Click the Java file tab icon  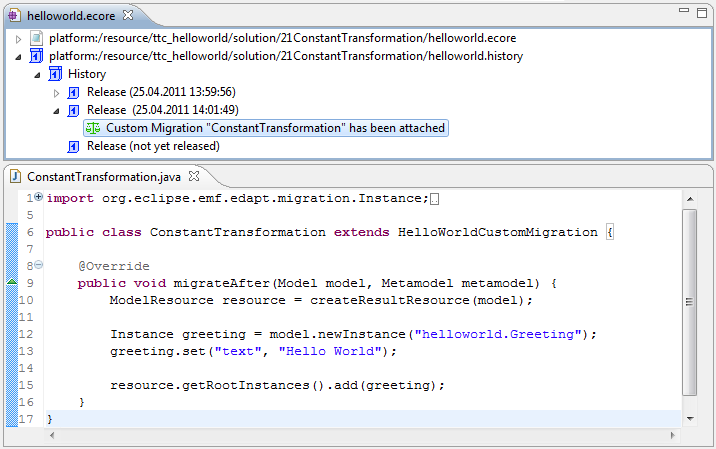tap(16, 176)
